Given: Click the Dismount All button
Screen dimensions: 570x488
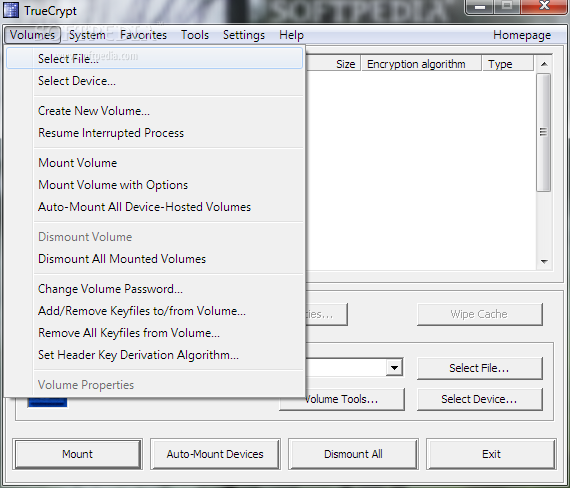Looking at the screenshot, I should point(353,454).
